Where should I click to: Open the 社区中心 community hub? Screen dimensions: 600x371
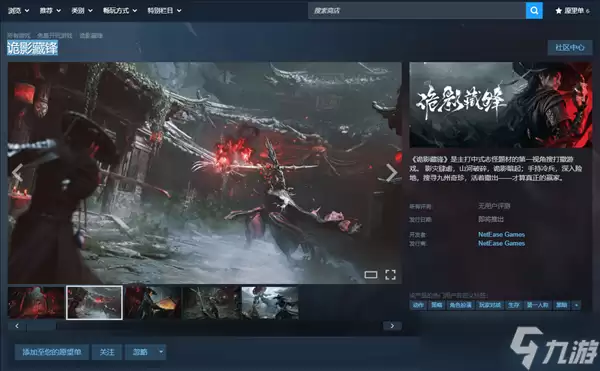[570, 47]
